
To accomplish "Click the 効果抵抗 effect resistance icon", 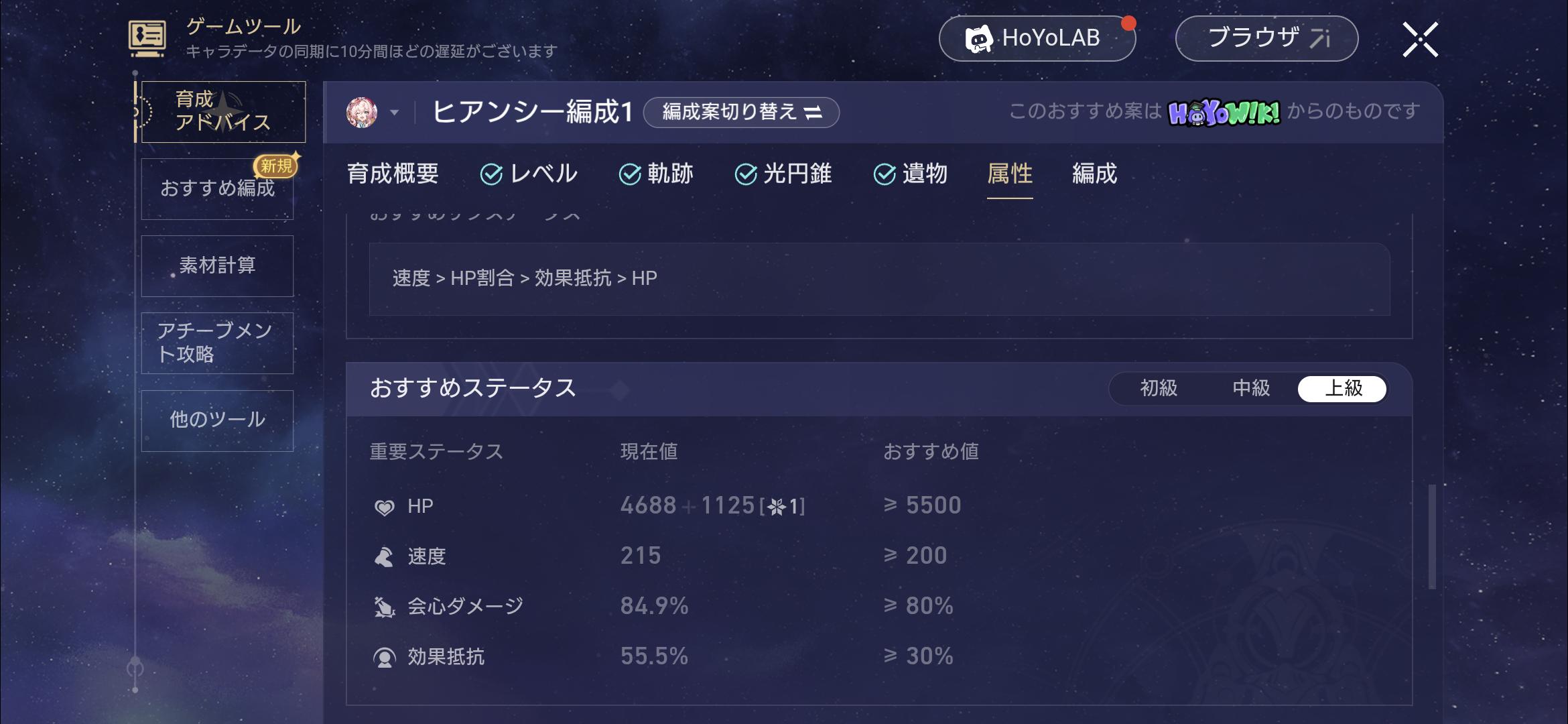I will pos(384,657).
